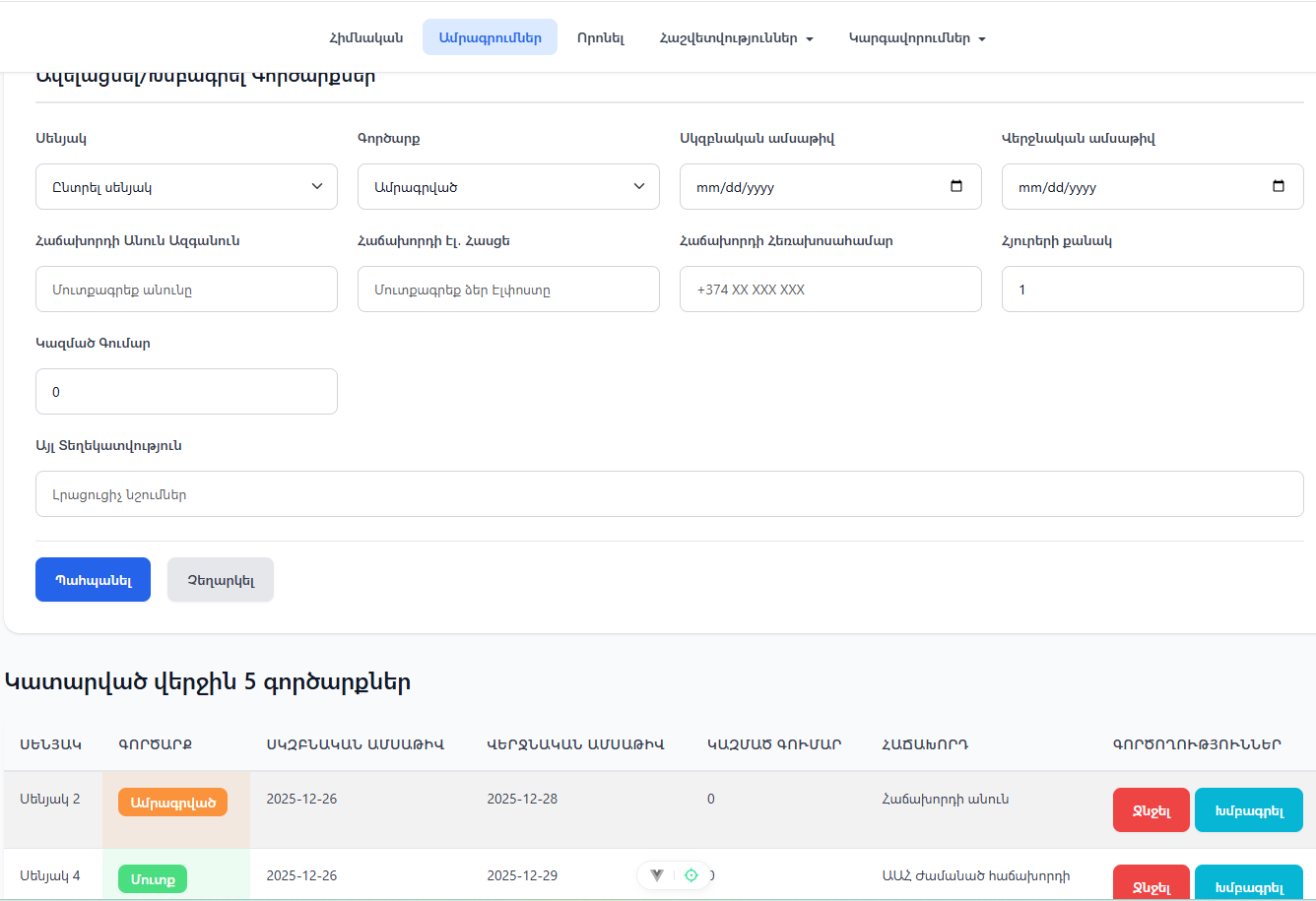Click the Vue DevTools logo icon
1316x901 pixels.
(x=657, y=874)
